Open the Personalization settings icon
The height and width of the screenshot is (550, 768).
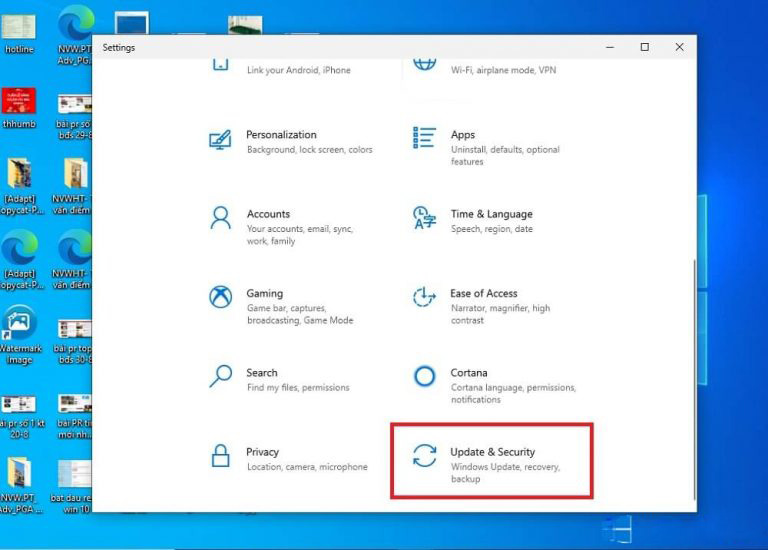pos(220,140)
